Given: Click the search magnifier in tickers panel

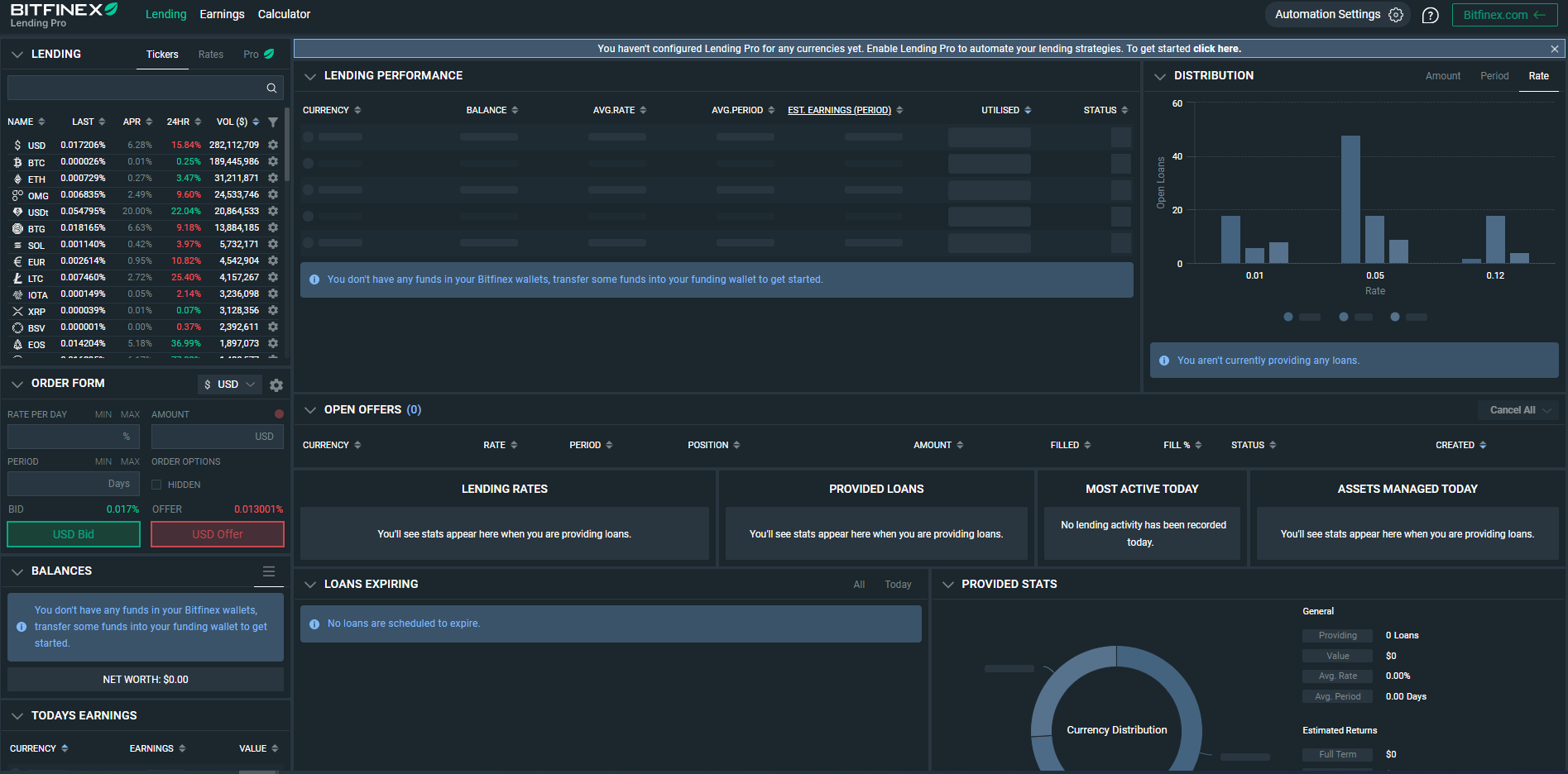Looking at the screenshot, I should (x=271, y=88).
